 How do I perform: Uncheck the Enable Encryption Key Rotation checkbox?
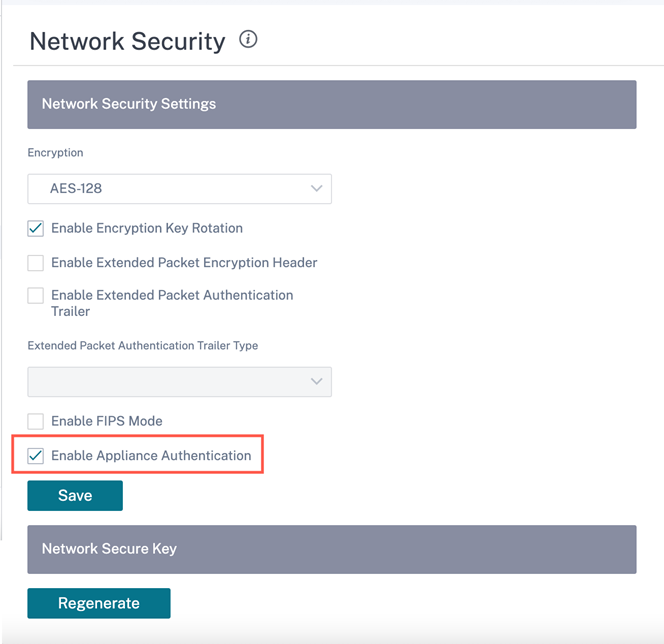36,229
